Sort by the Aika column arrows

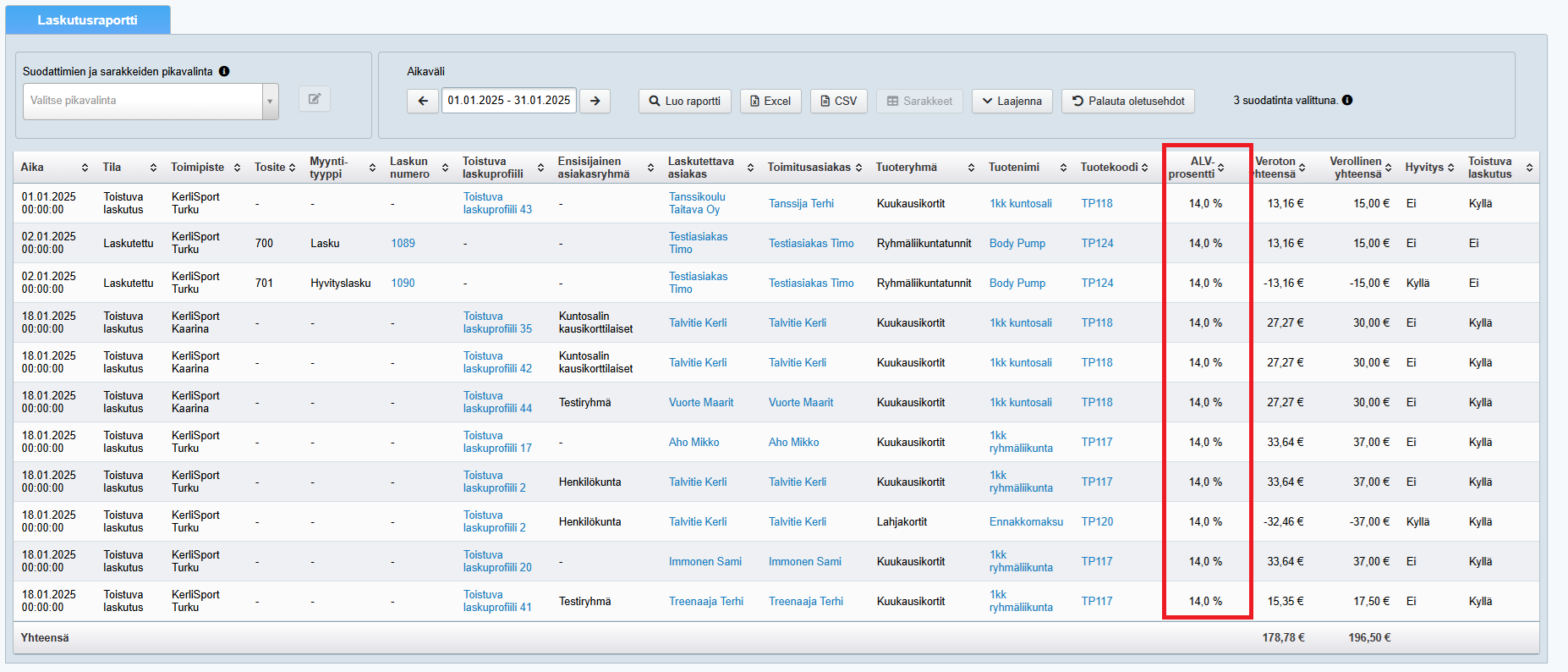pos(85,168)
